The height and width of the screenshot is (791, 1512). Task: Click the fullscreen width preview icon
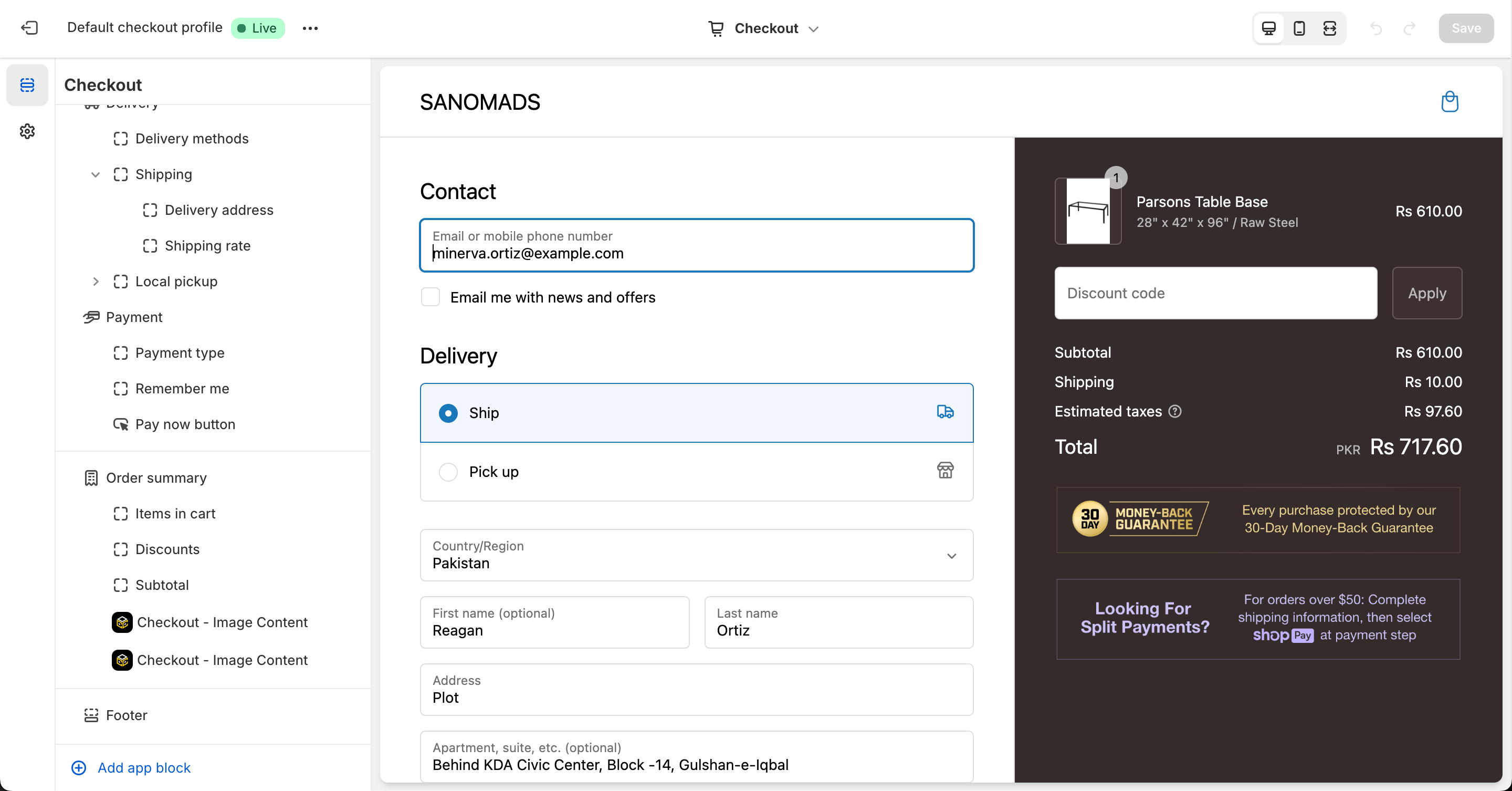[1329, 28]
